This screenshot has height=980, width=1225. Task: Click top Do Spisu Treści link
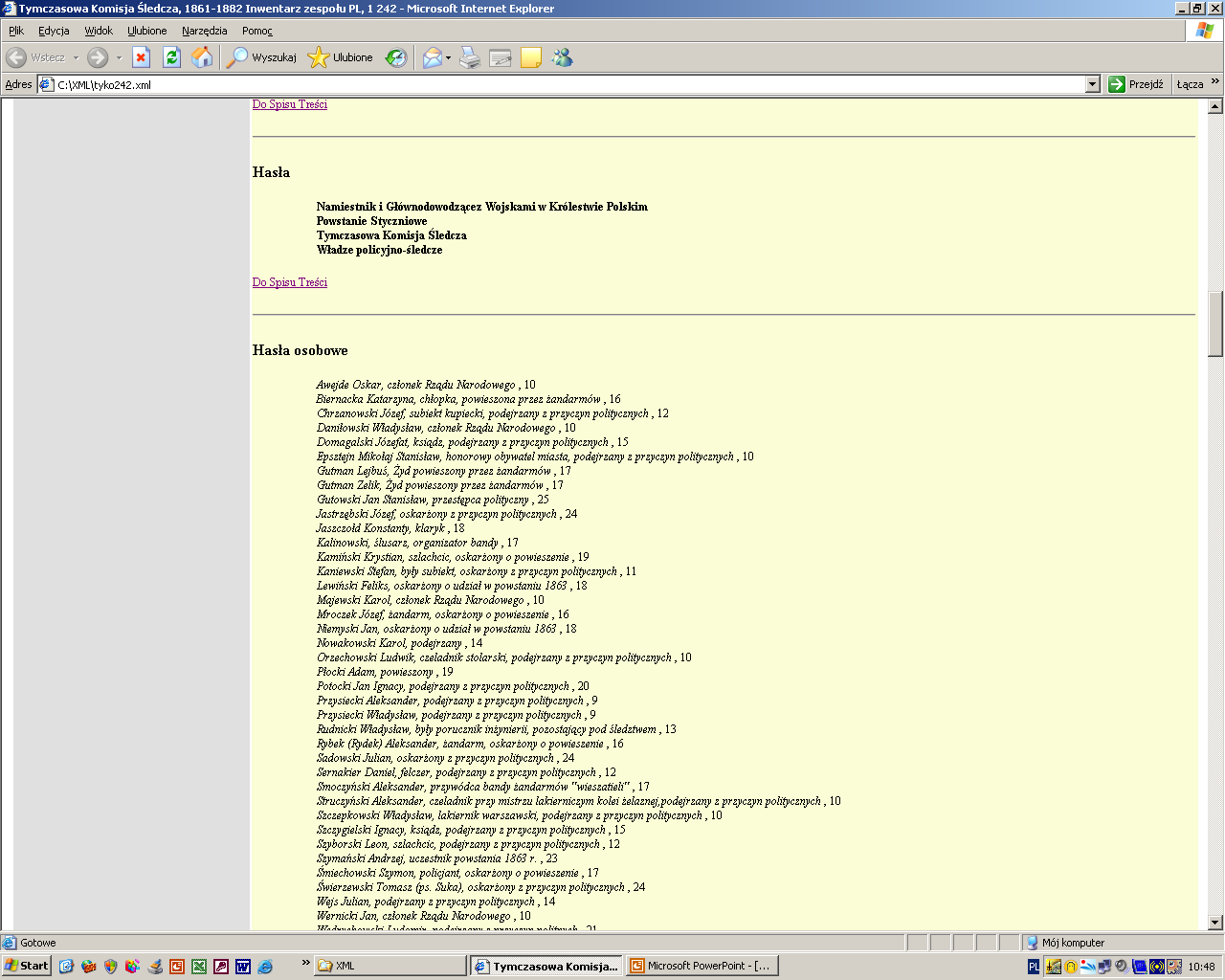click(x=290, y=104)
